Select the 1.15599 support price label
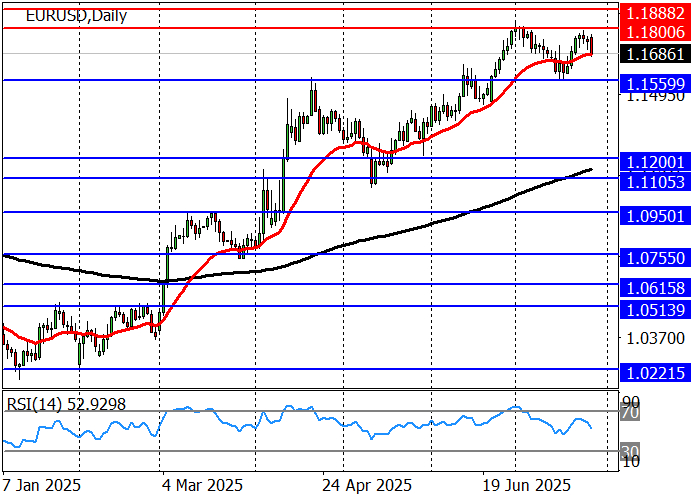The width and height of the screenshot is (700, 500). coord(655,83)
